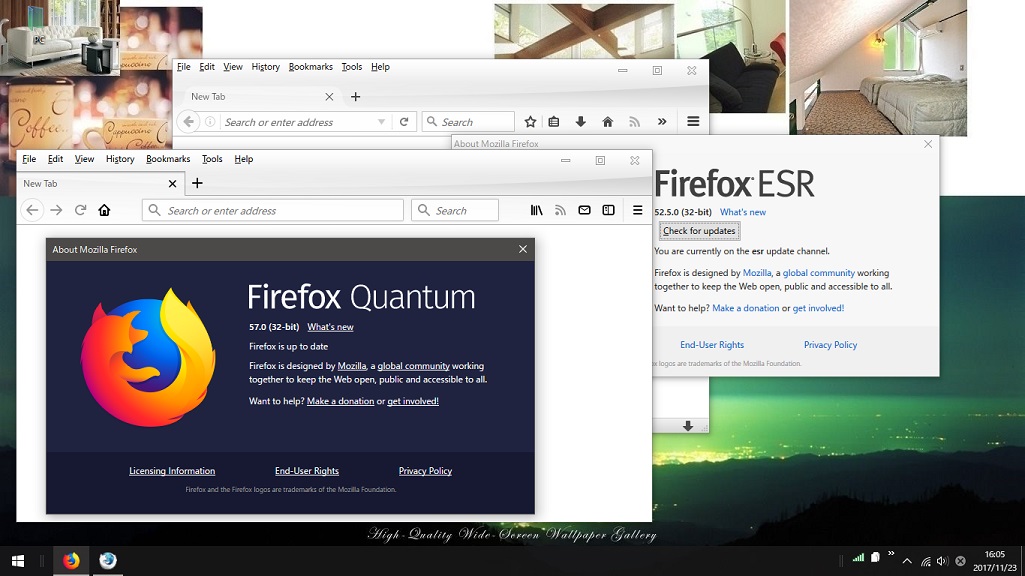
Task: Click the site info icon in ESR address bar
Action: tap(210, 122)
